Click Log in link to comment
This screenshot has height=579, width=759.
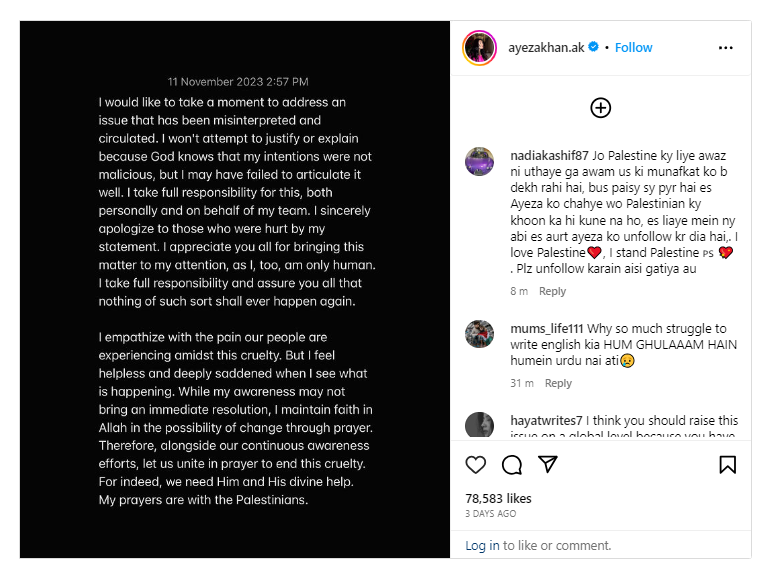coord(482,546)
